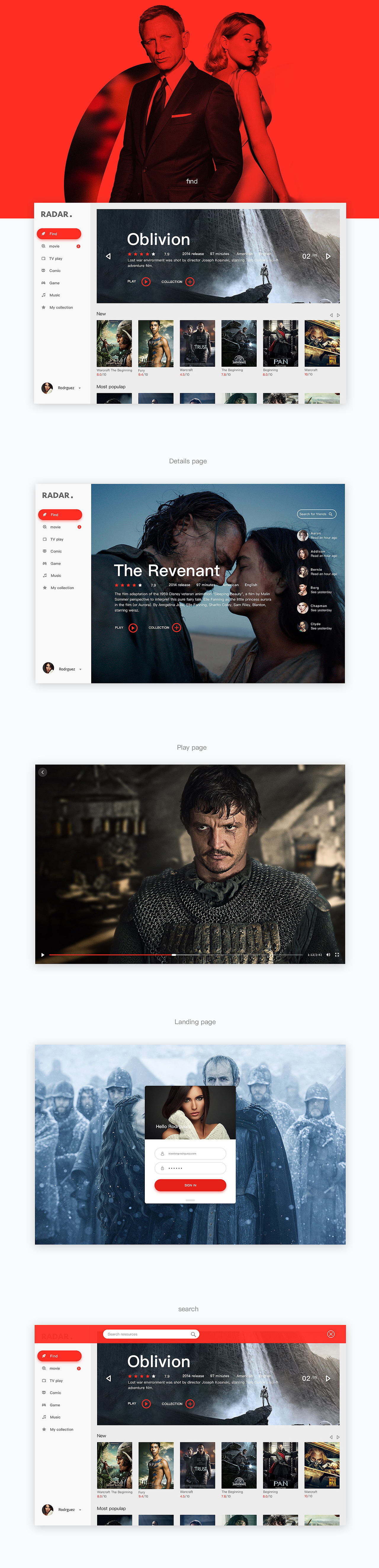Expand Rodrguez account dropdown on Details page
Viewport: 379px width, 1568px height.
(x=81, y=670)
